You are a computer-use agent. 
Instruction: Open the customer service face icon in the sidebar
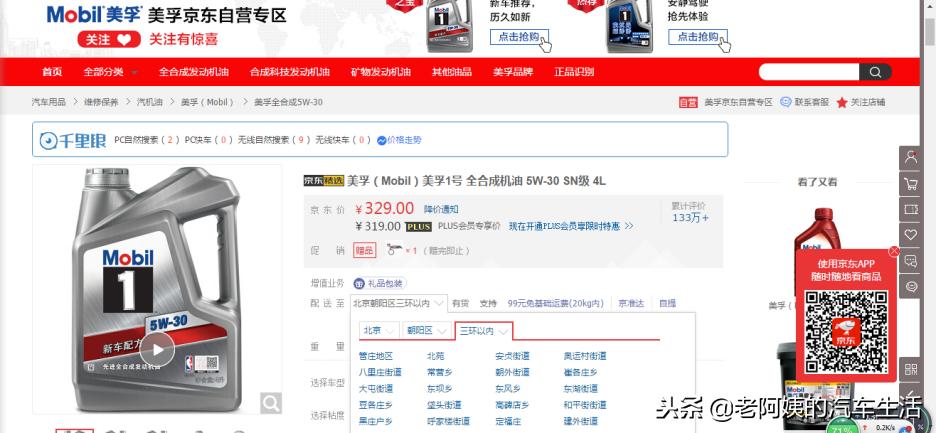(x=911, y=287)
